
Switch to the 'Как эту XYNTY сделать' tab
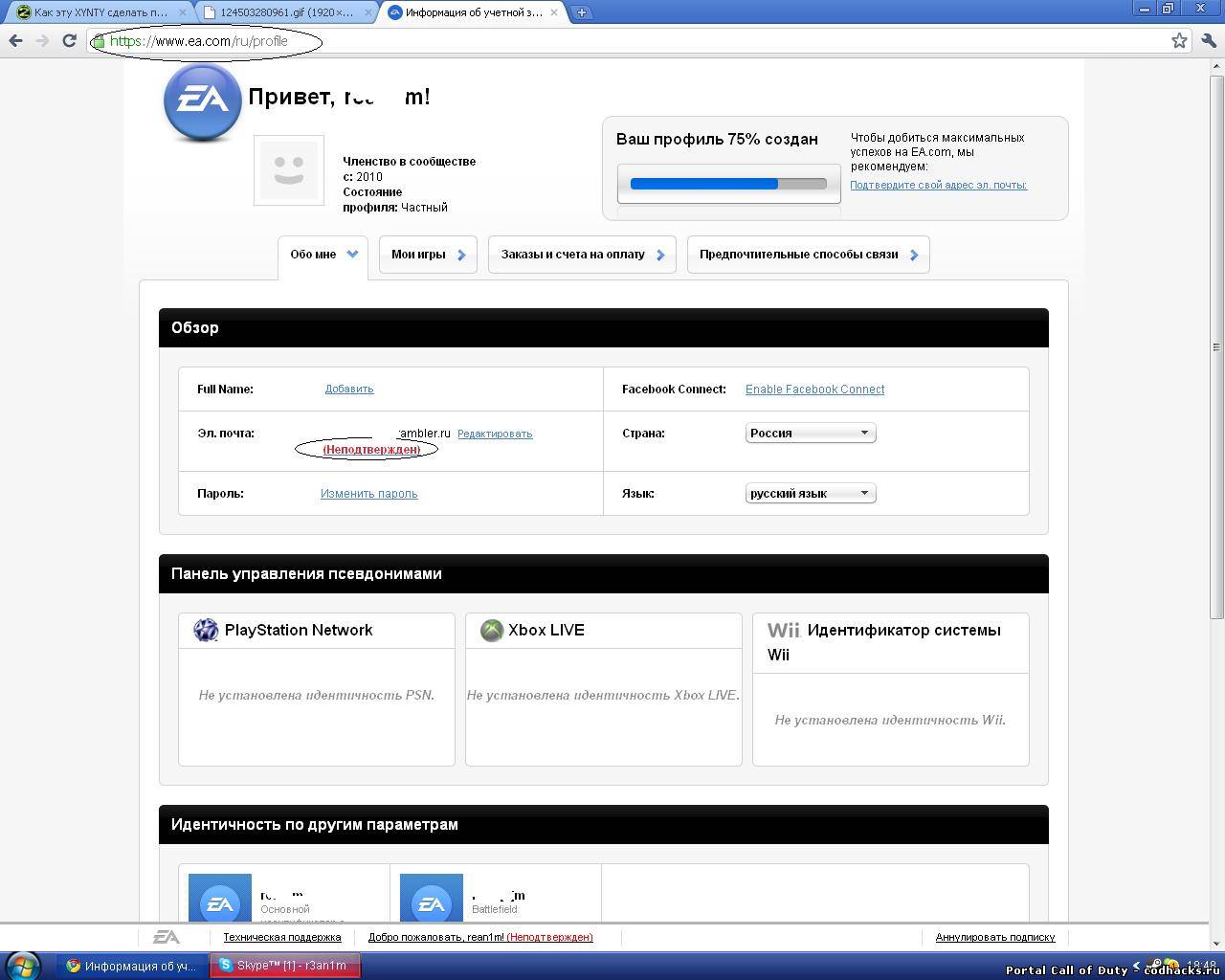pyautogui.click(x=100, y=12)
